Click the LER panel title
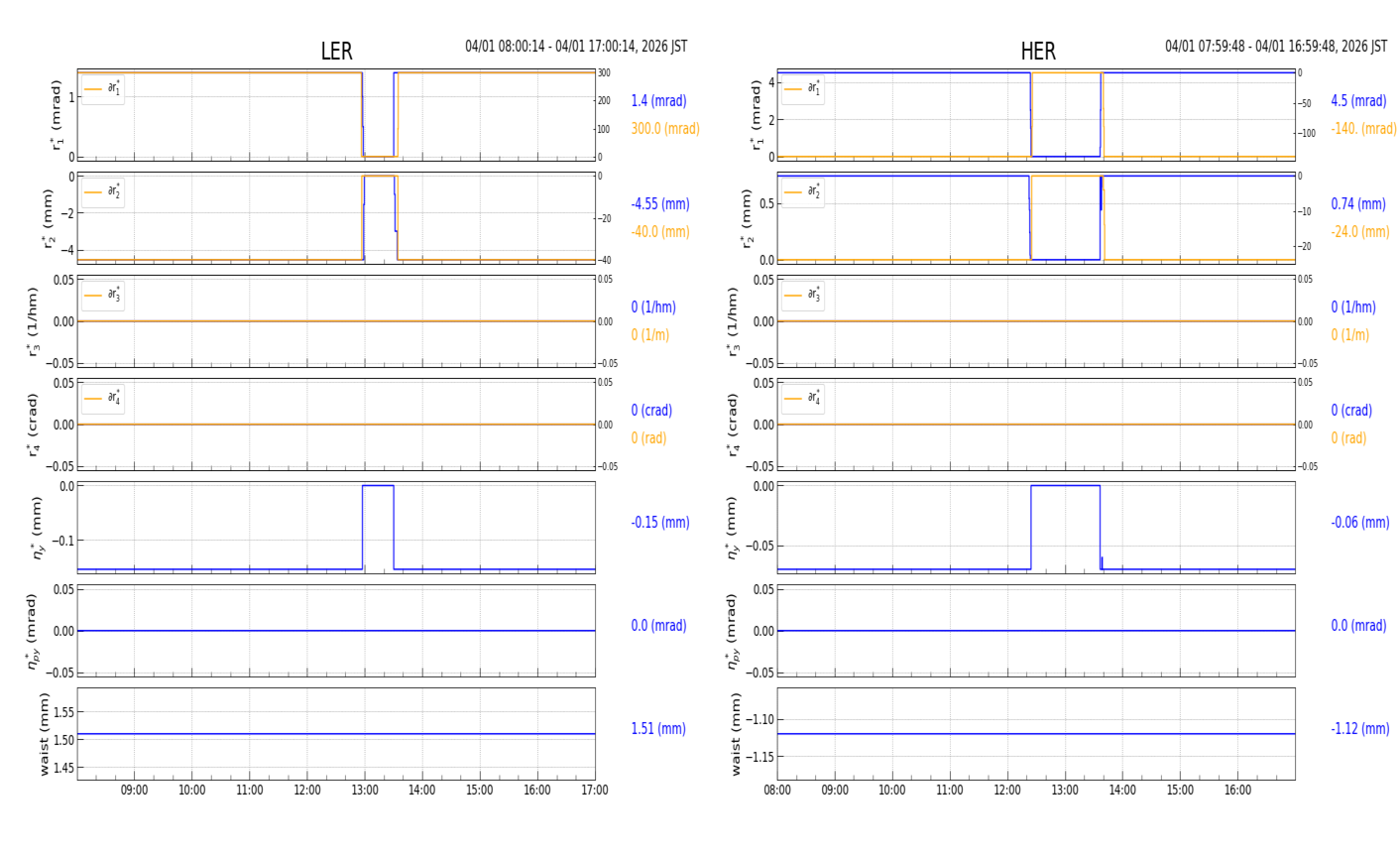The image size is (1400, 857). [x=336, y=52]
